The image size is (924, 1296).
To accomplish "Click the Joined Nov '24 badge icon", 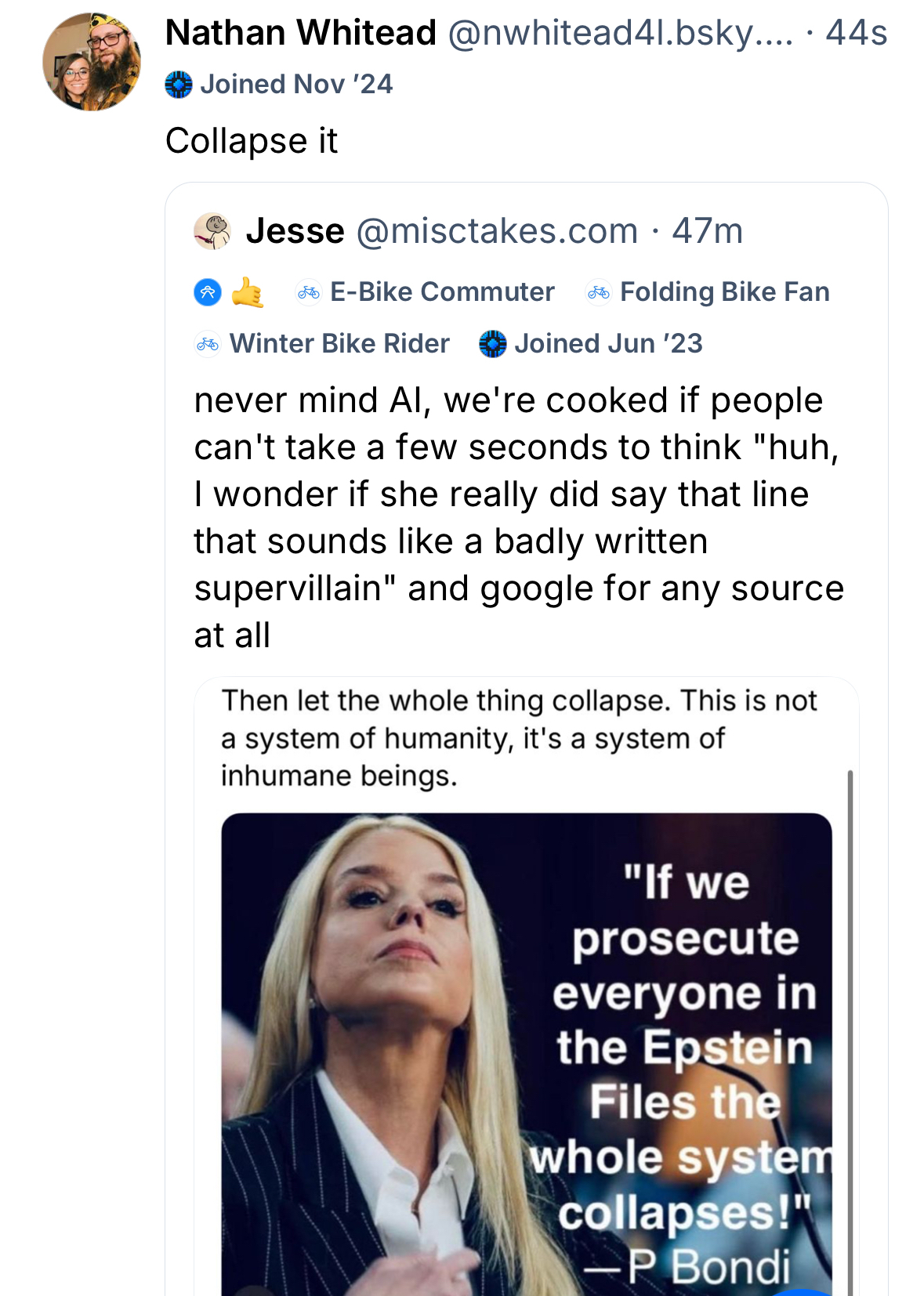I will (179, 85).
